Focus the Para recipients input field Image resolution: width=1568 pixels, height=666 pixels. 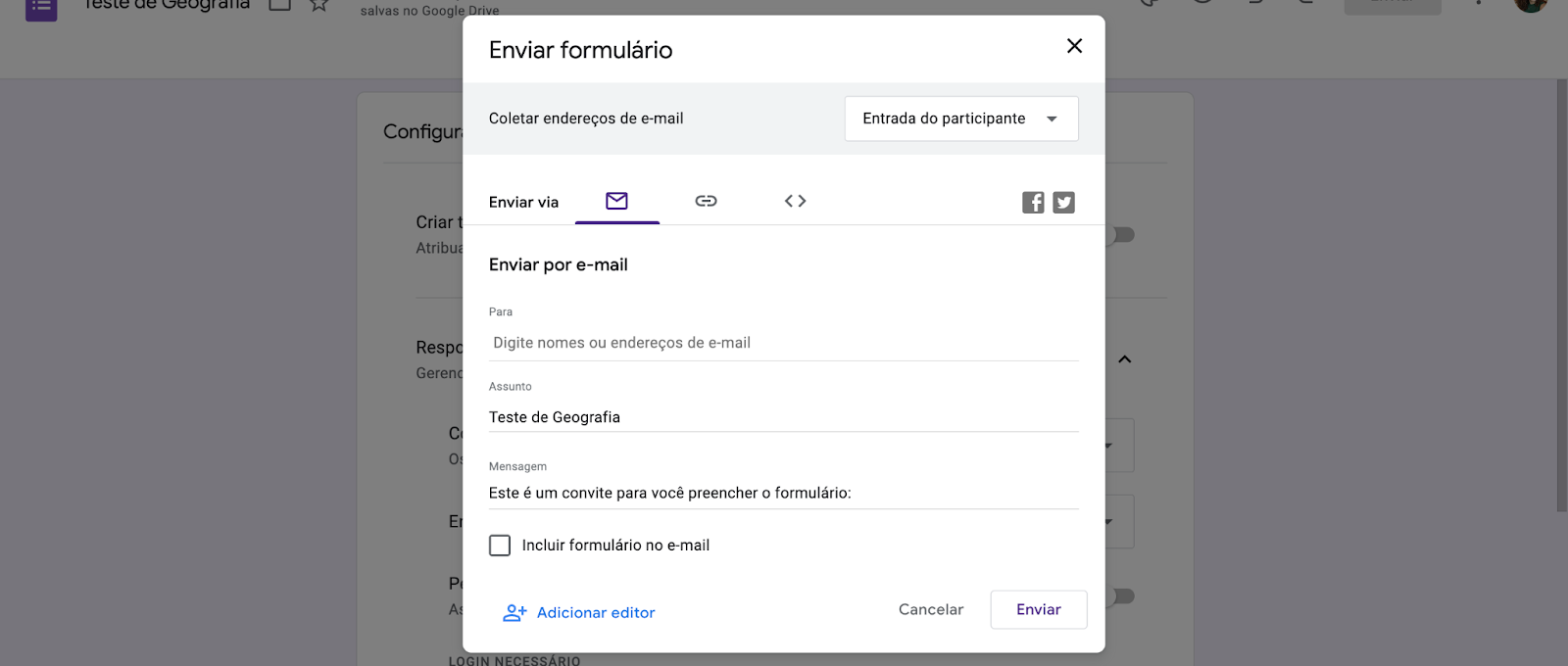[x=783, y=343]
